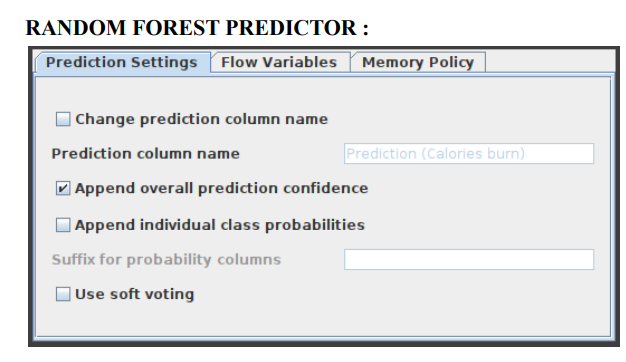Click the blank panel area below Use soft voting
The image size is (626, 362).
tap(323, 319)
